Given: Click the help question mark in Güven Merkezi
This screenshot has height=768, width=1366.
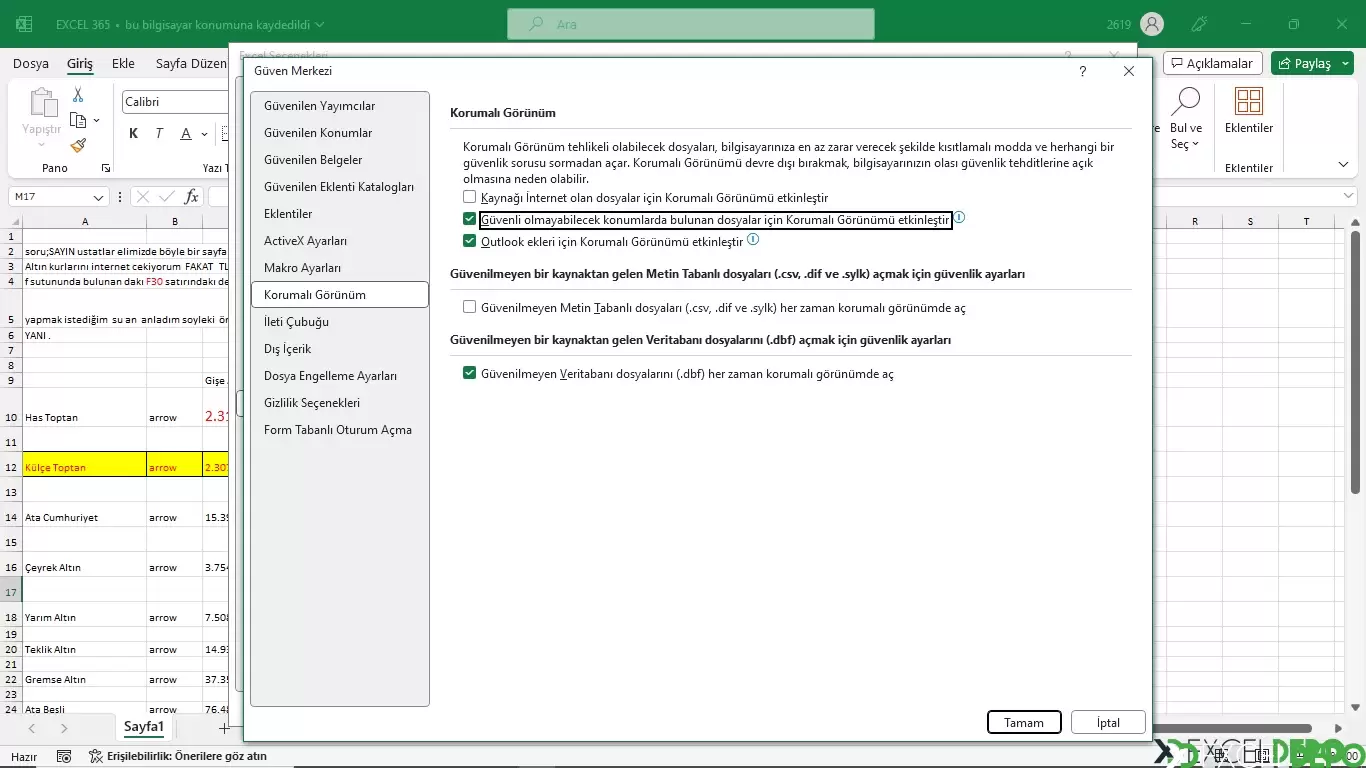Looking at the screenshot, I should coord(1083,72).
